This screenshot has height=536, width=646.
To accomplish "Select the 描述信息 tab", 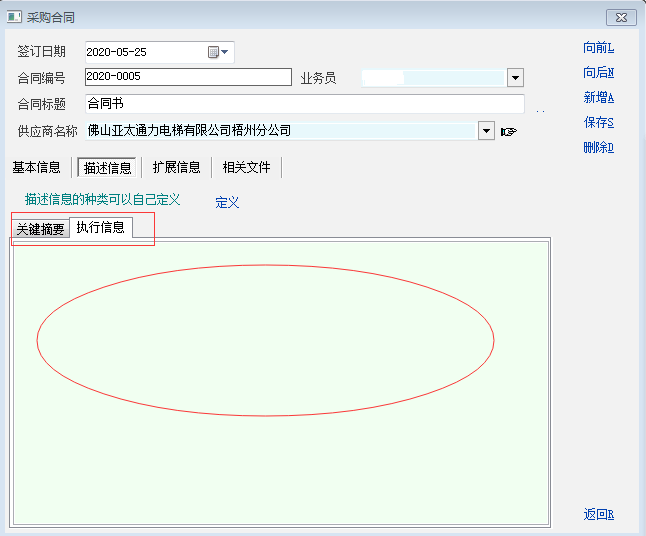I will click(x=107, y=167).
